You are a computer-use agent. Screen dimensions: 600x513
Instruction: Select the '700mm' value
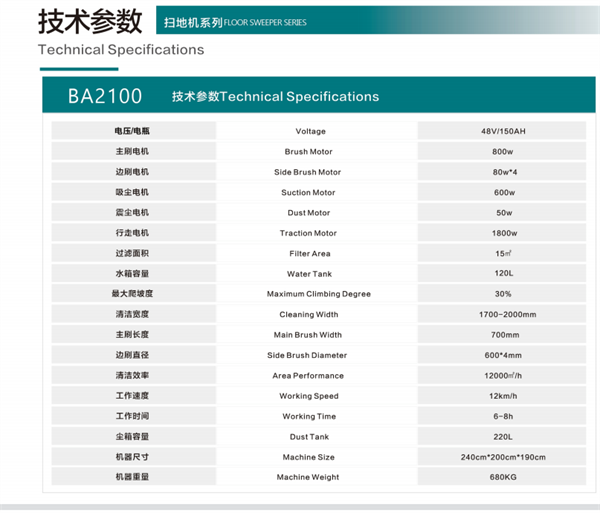click(x=505, y=335)
